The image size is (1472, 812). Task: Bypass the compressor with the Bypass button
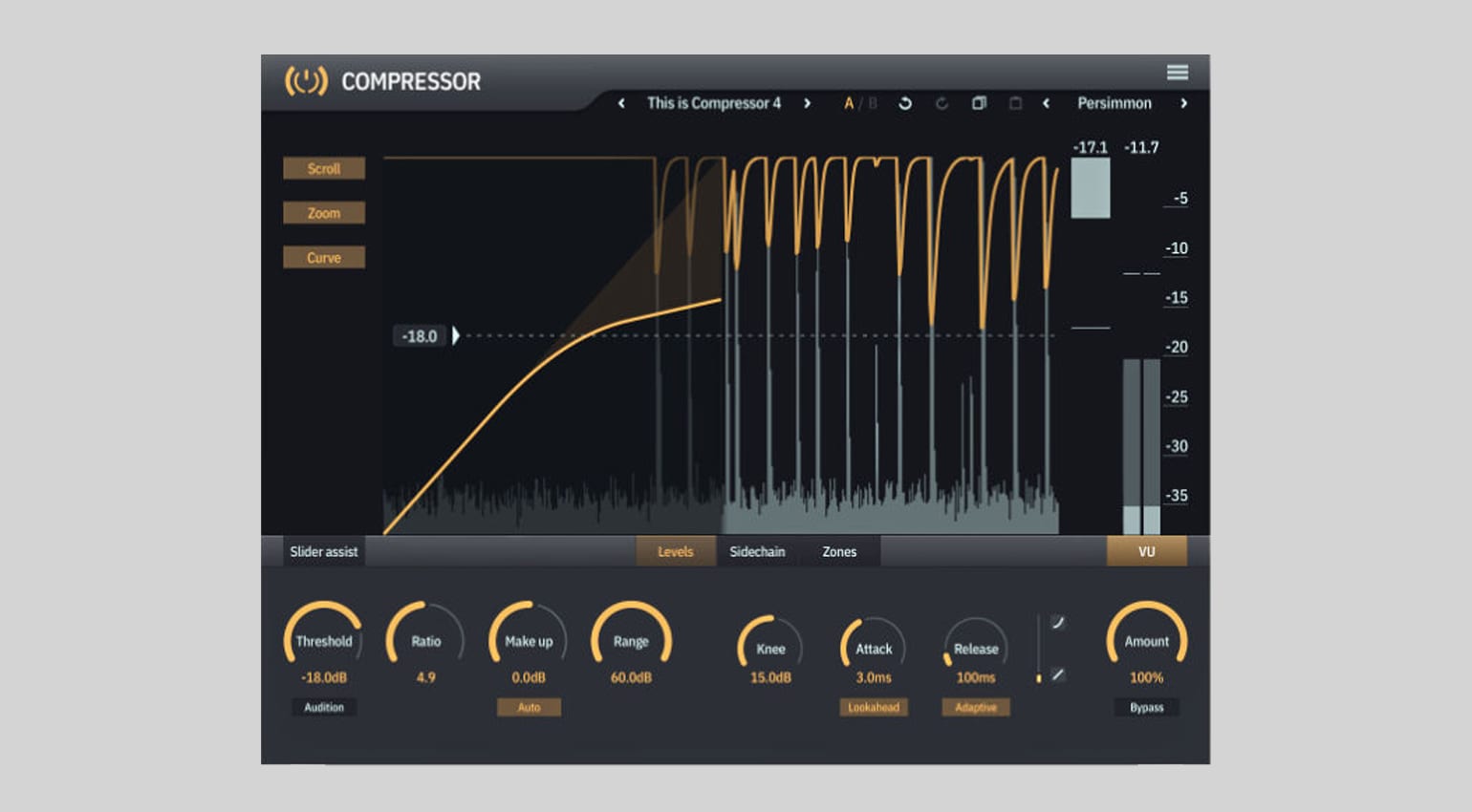click(x=1146, y=707)
